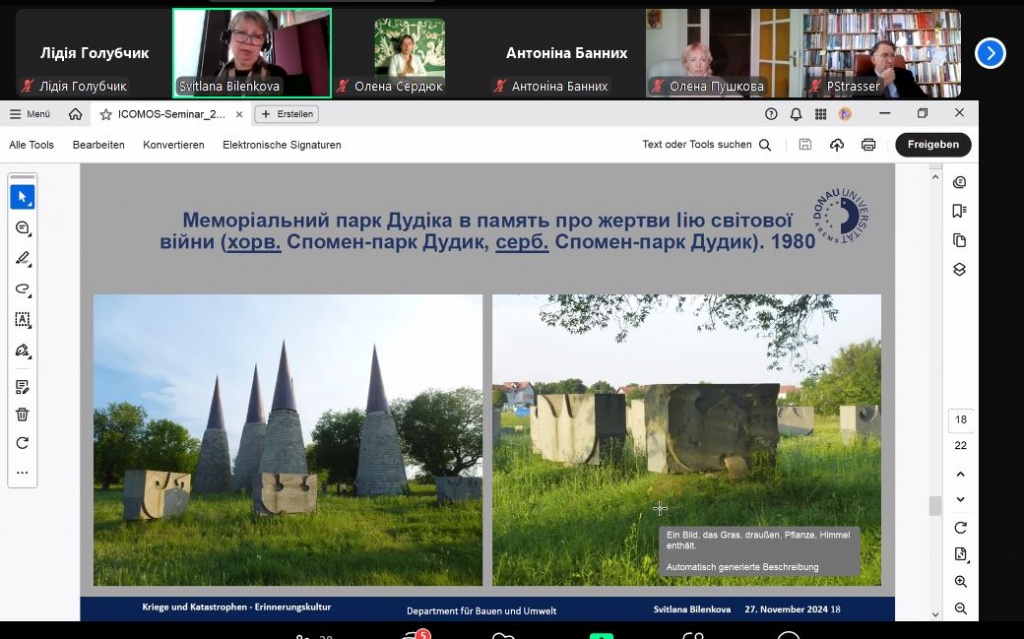
Task: Open the page thumbnails panel
Action: pyautogui.click(x=960, y=240)
